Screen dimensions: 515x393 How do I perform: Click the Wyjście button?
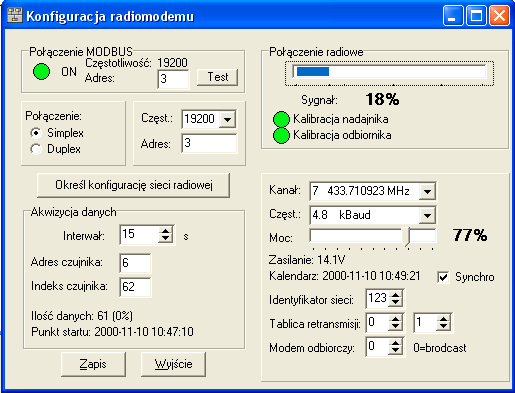click(173, 364)
